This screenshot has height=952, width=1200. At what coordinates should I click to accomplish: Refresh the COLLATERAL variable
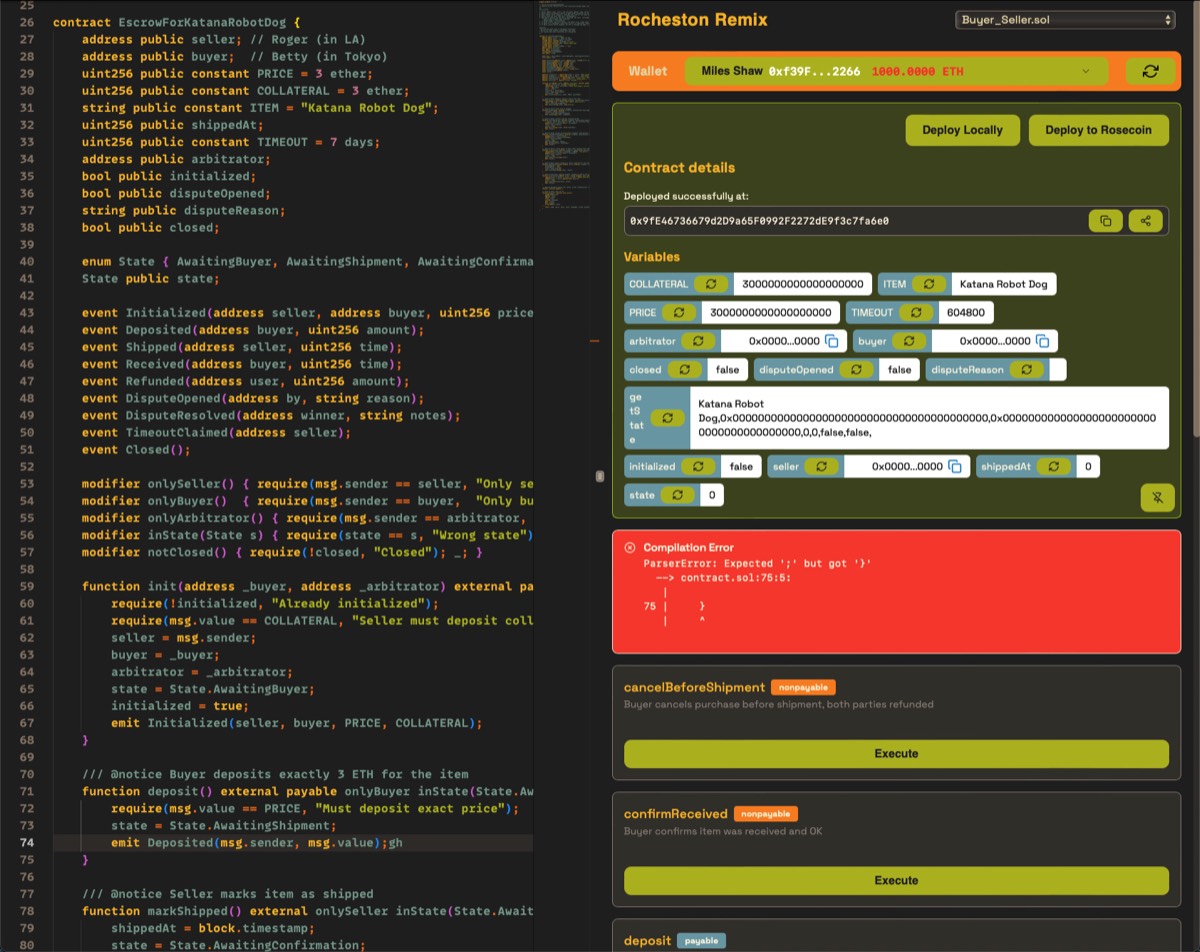coord(710,284)
